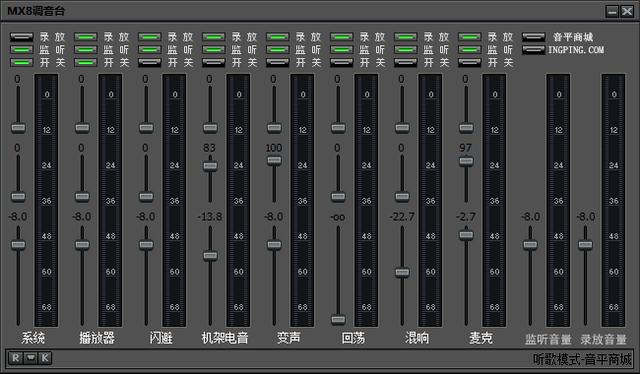The height and width of the screenshot is (374, 640).
Task: Toggle 录放 LED on the 麦克 channel
Action: [470, 37]
